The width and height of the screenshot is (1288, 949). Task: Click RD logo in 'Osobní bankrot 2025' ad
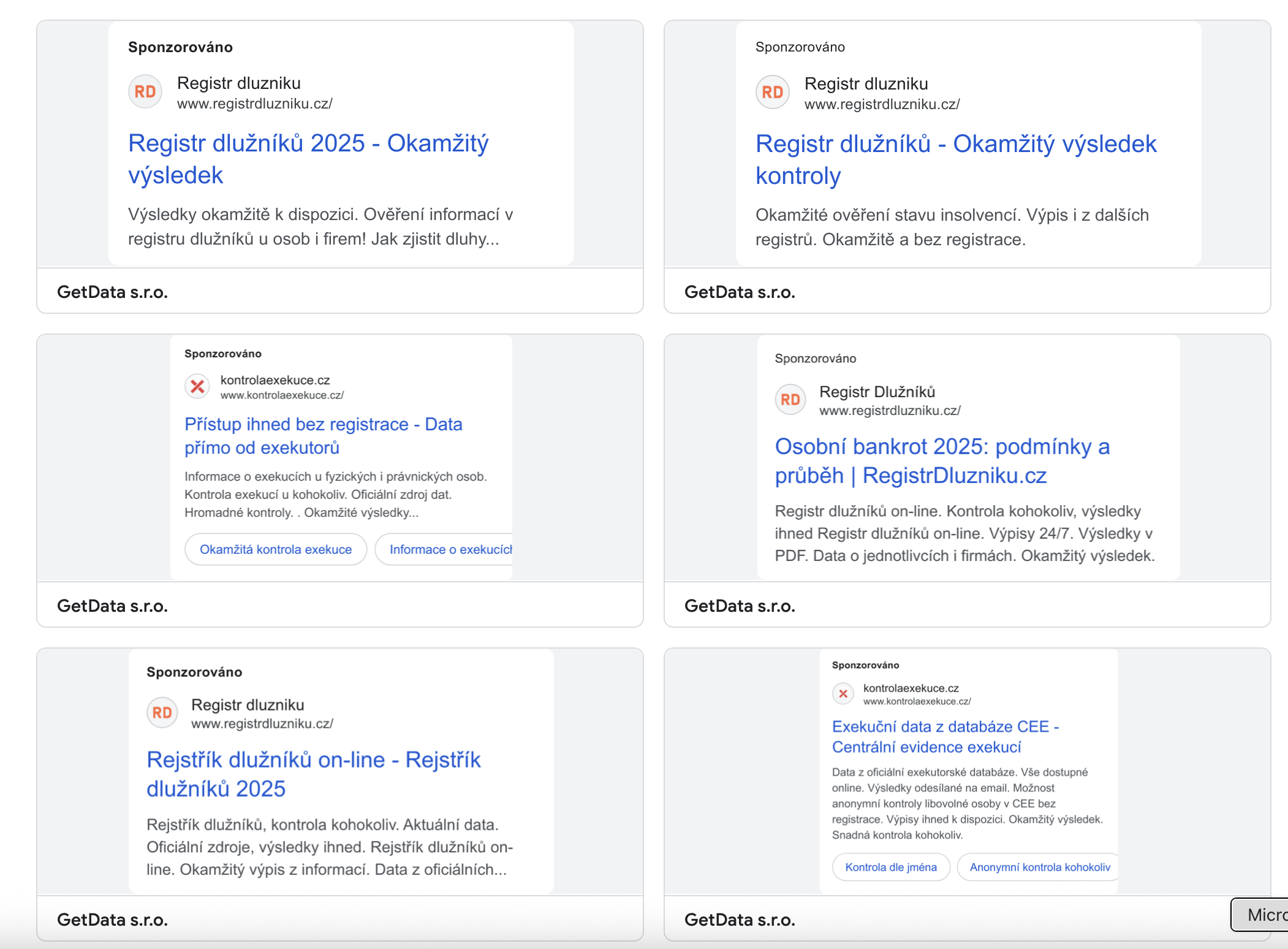[790, 400]
